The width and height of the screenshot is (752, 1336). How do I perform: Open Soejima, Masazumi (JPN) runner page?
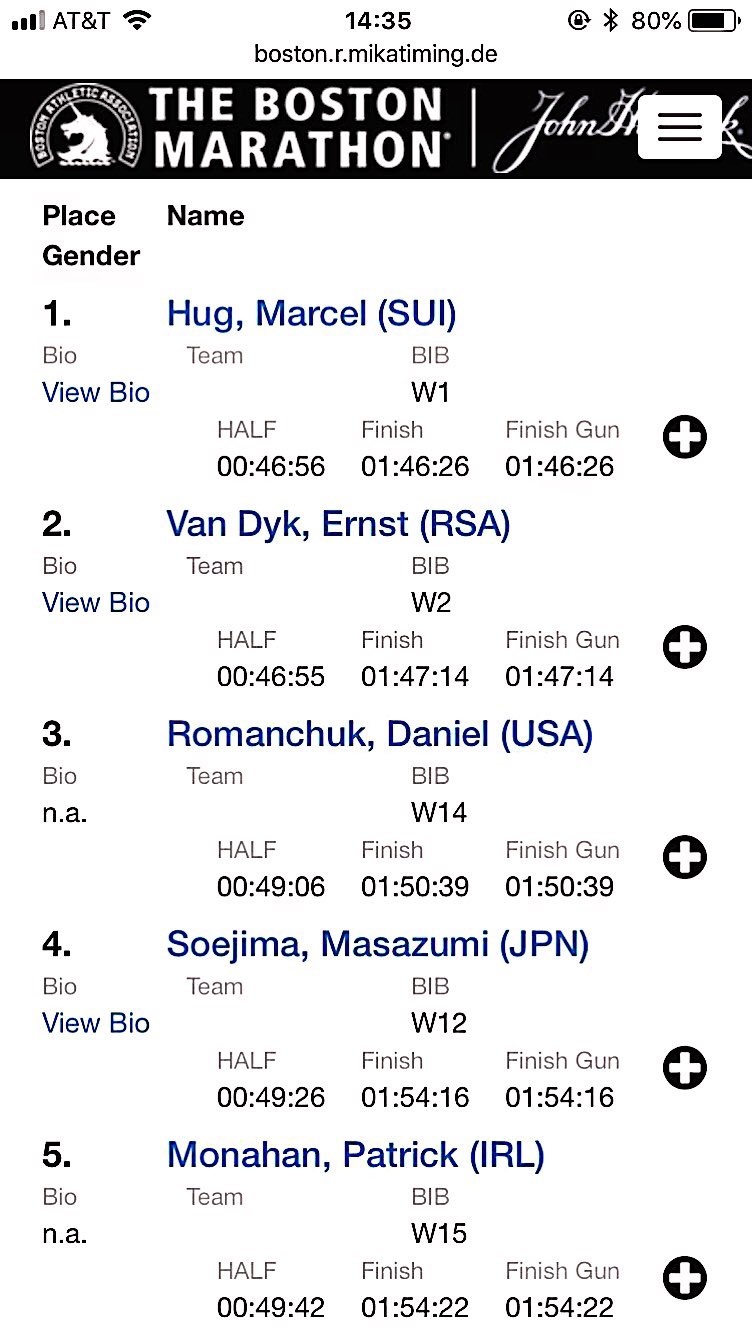(x=378, y=944)
